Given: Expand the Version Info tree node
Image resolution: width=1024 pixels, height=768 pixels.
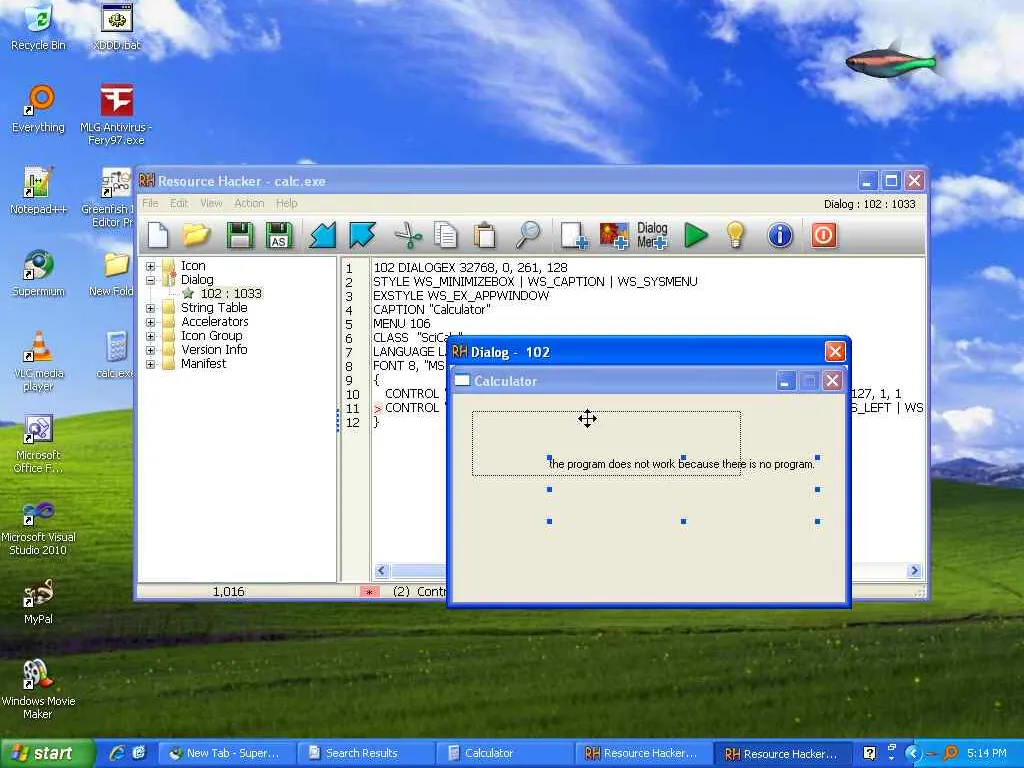Looking at the screenshot, I should pyautogui.click(x=150, y=349).
